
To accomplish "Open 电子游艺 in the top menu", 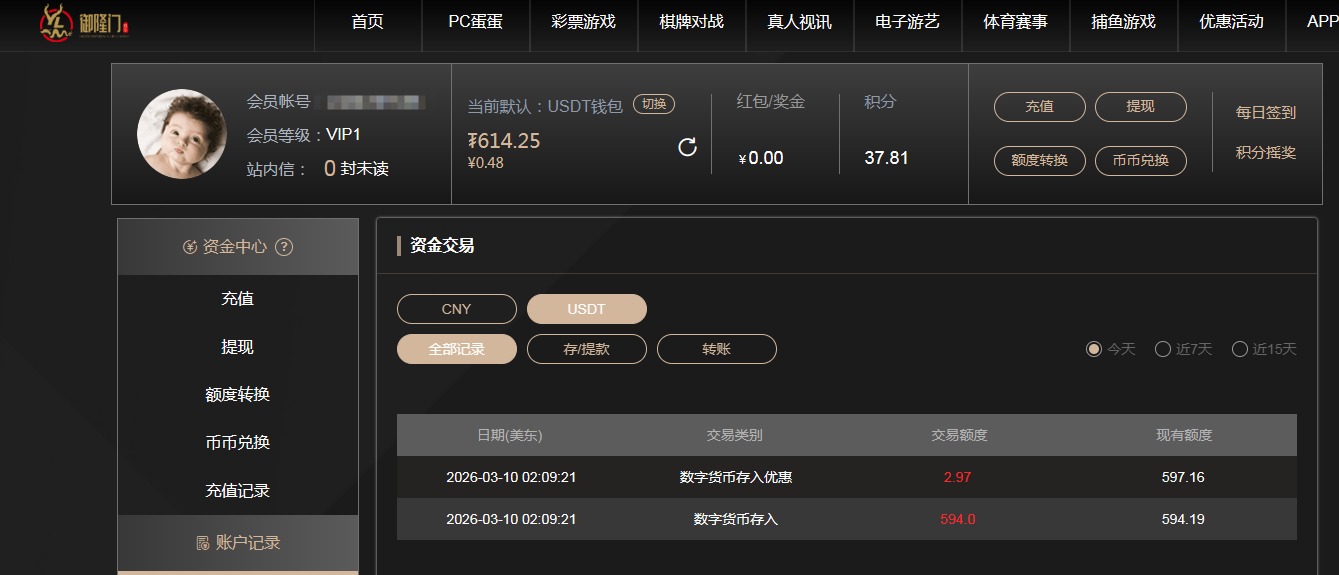I will tap(908, 22).
